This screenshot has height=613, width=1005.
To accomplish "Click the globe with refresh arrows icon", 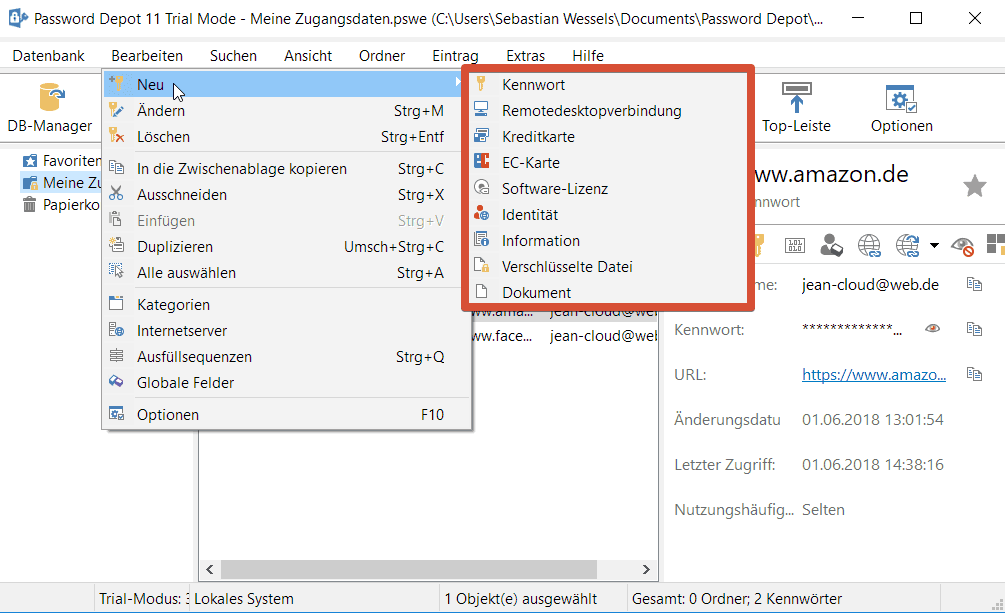I will [908, 245].
